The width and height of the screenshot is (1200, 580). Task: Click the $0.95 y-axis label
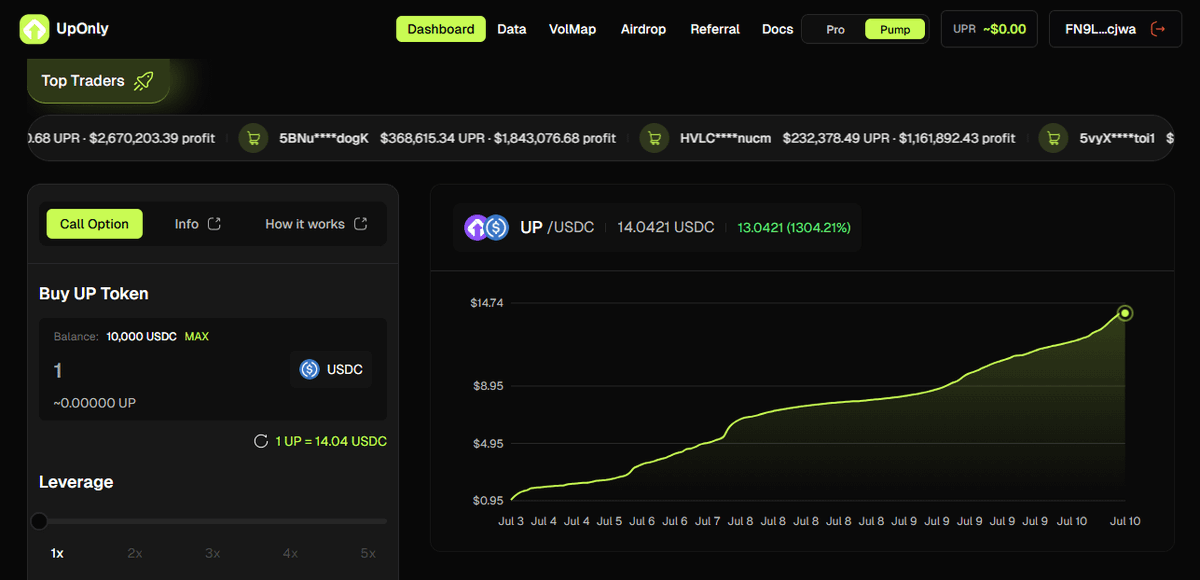coord(488,500)
